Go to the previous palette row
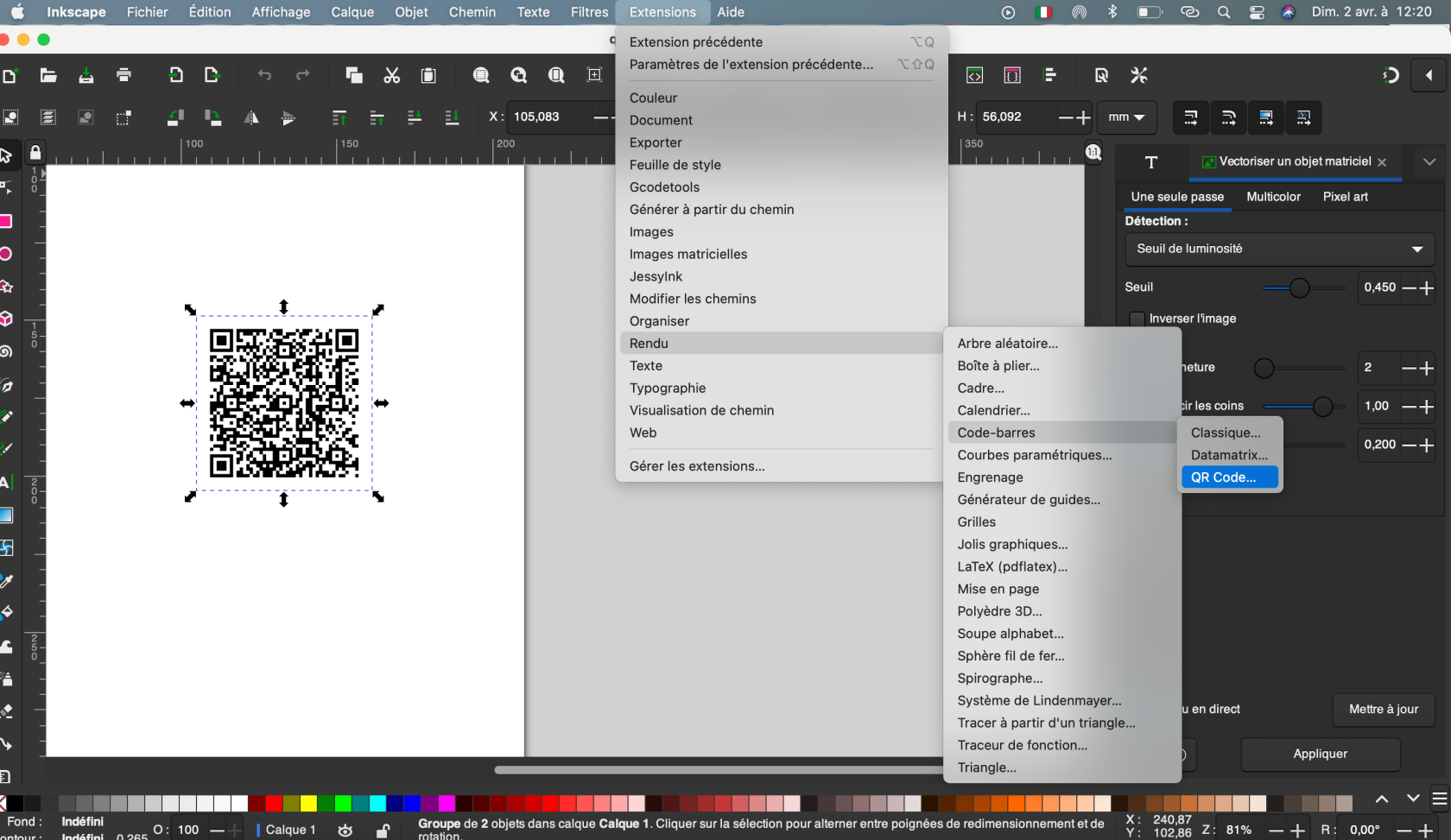The width and height of the screenshot is (1451, 840). pos(1382,799)
